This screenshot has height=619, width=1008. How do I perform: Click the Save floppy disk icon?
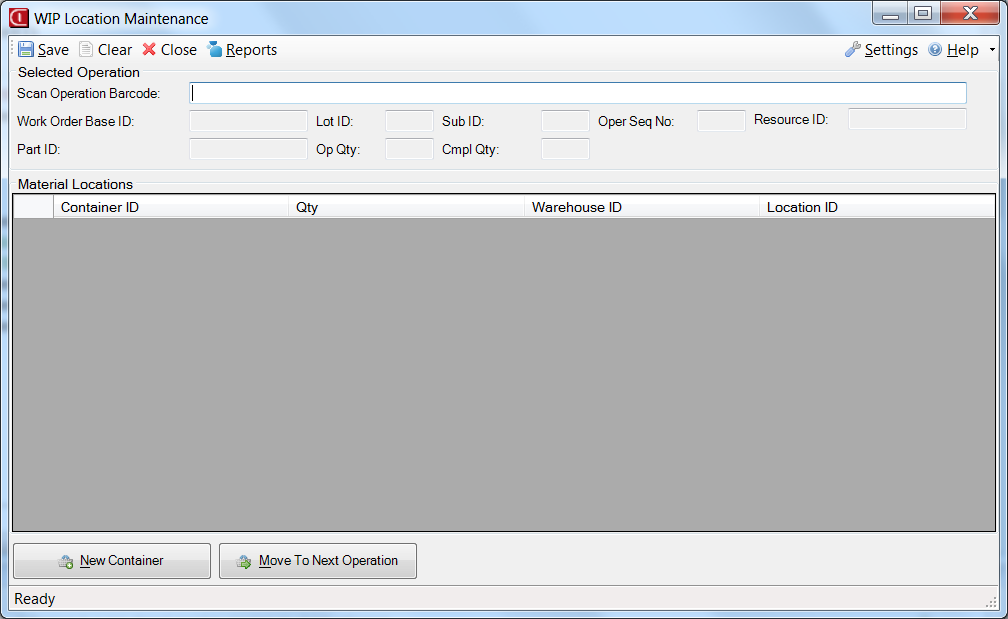pos(26,50)
